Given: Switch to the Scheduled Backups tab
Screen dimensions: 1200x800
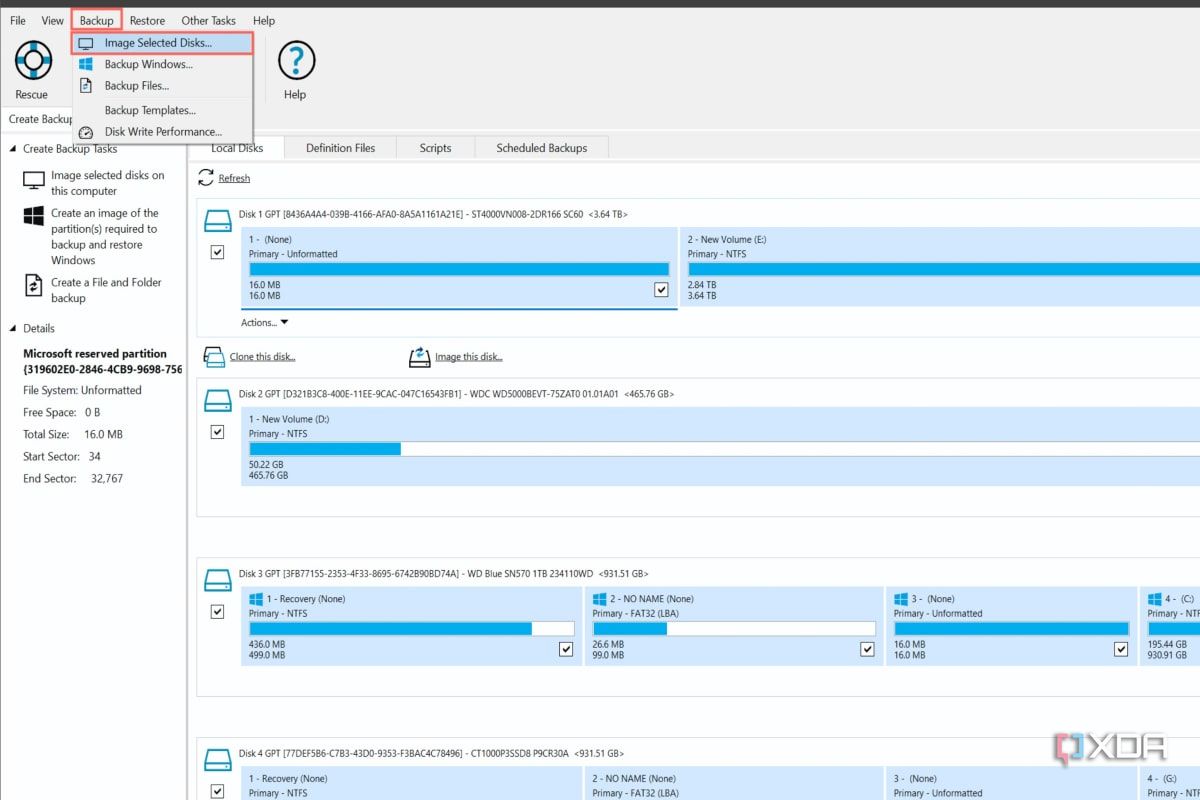Looking at the screenshot, I should (x=541, y=148).
